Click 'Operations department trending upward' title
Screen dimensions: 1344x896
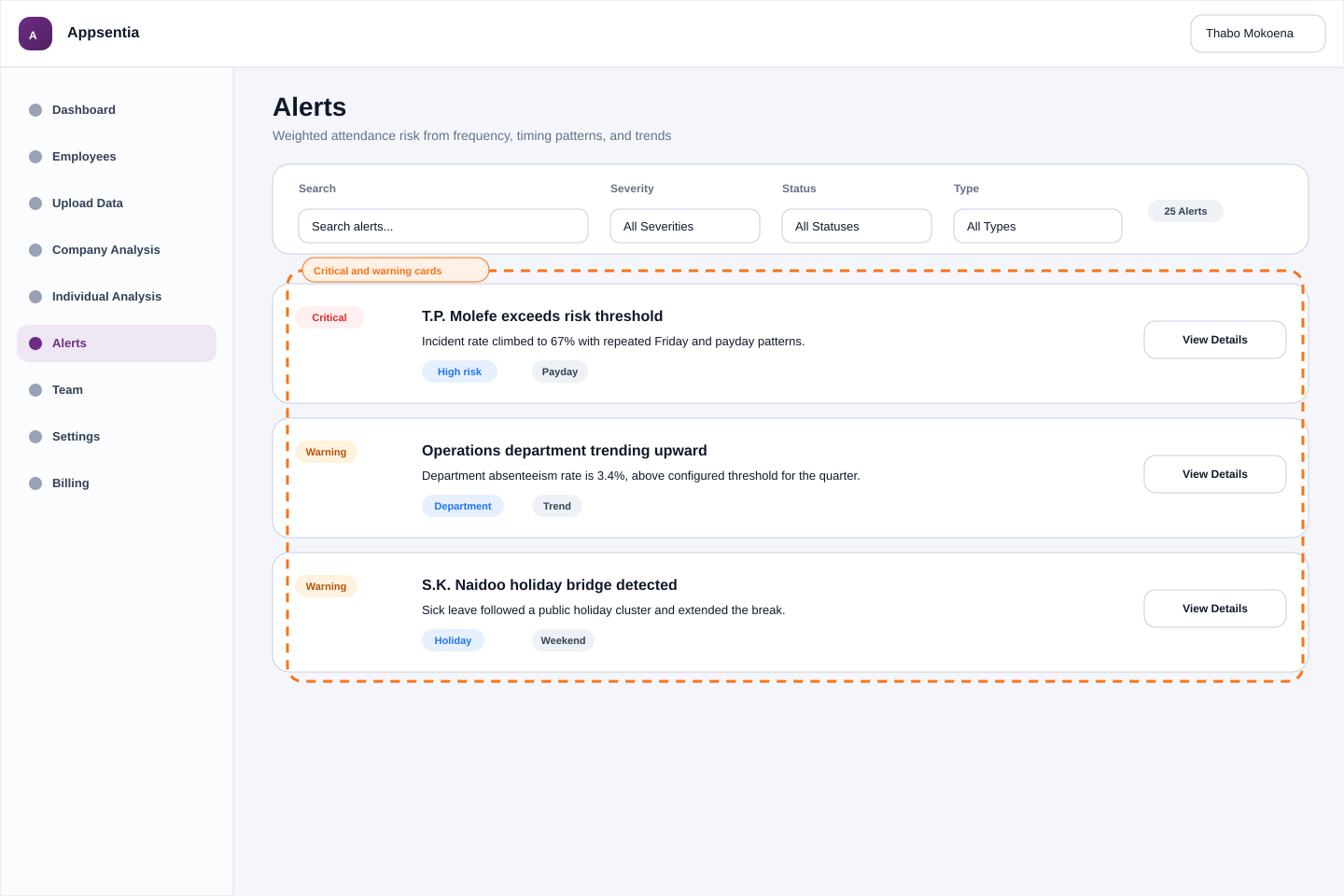coord(565,451)
